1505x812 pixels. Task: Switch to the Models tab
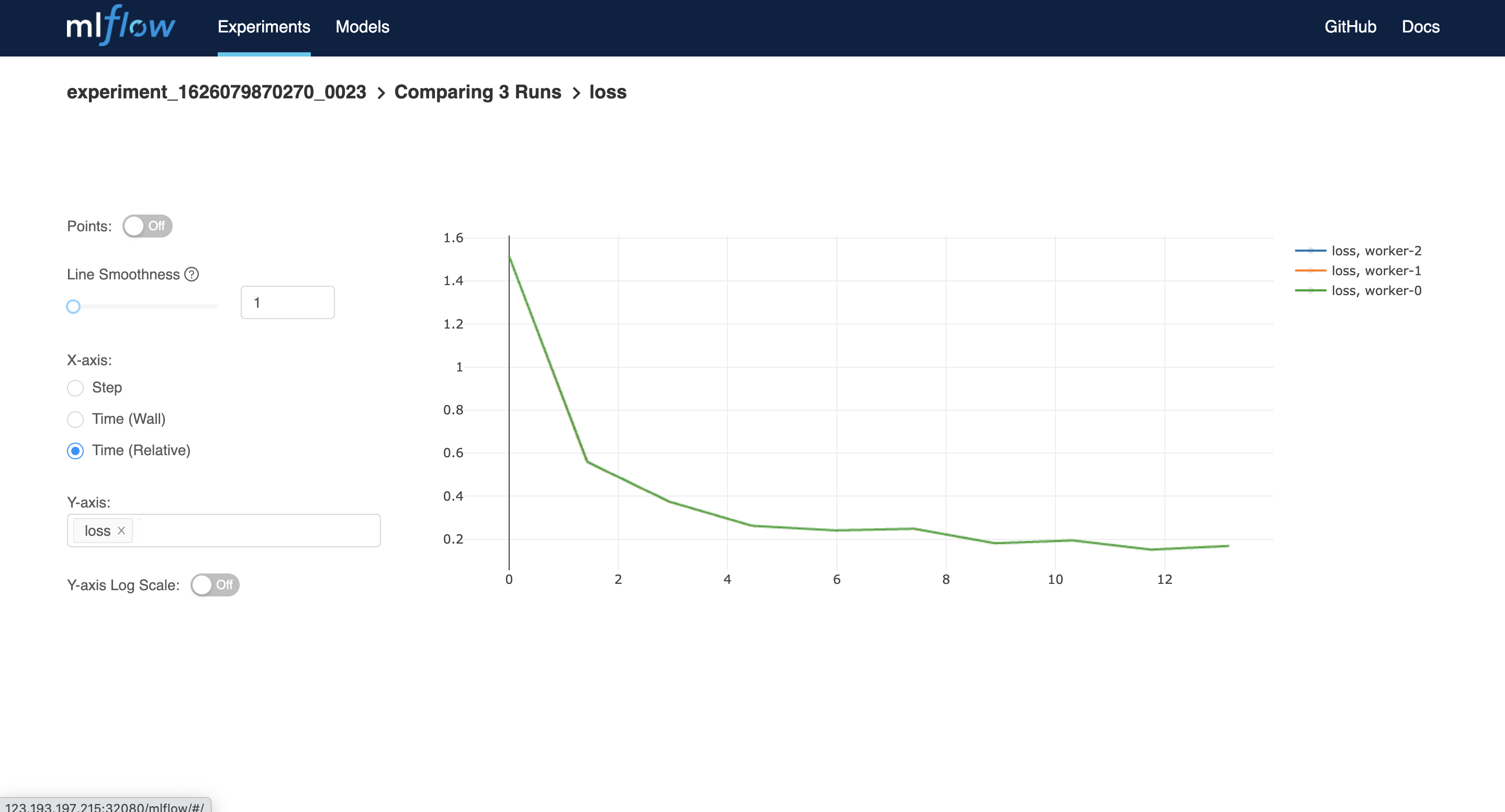point(362,27)
